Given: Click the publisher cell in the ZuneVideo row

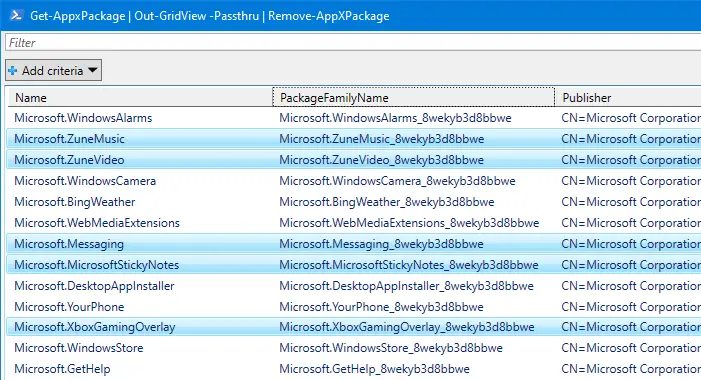Looking at the screenshot, I should [631, 160].
